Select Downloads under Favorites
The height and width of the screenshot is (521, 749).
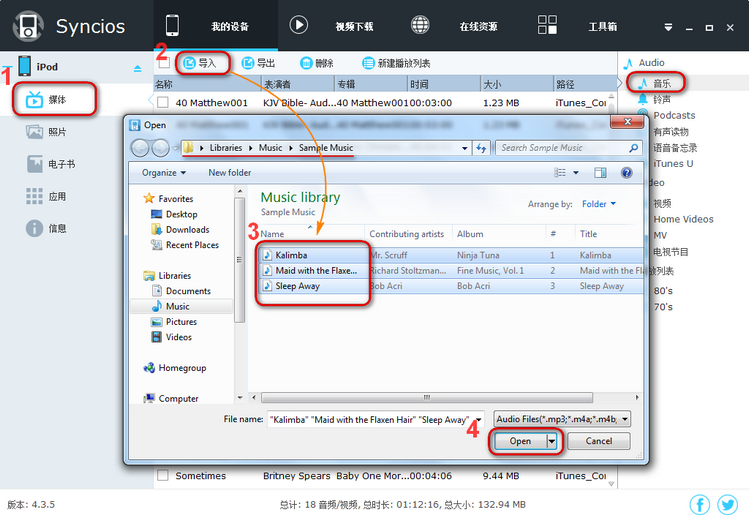[180, 229]
